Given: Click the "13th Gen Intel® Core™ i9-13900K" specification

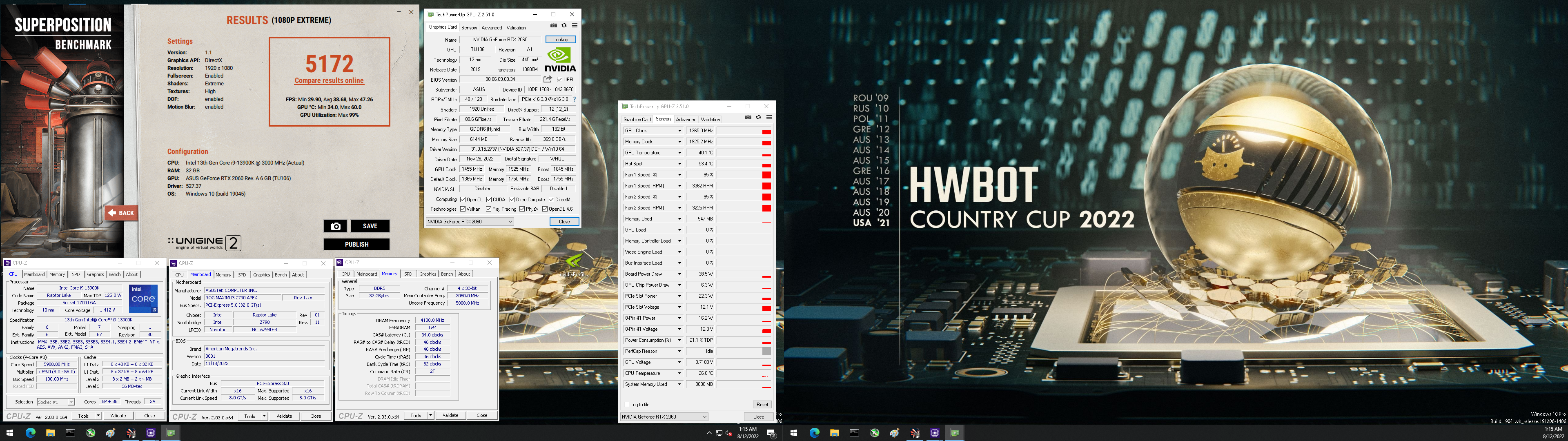Looking at the screenshot, I should [99, 320].
